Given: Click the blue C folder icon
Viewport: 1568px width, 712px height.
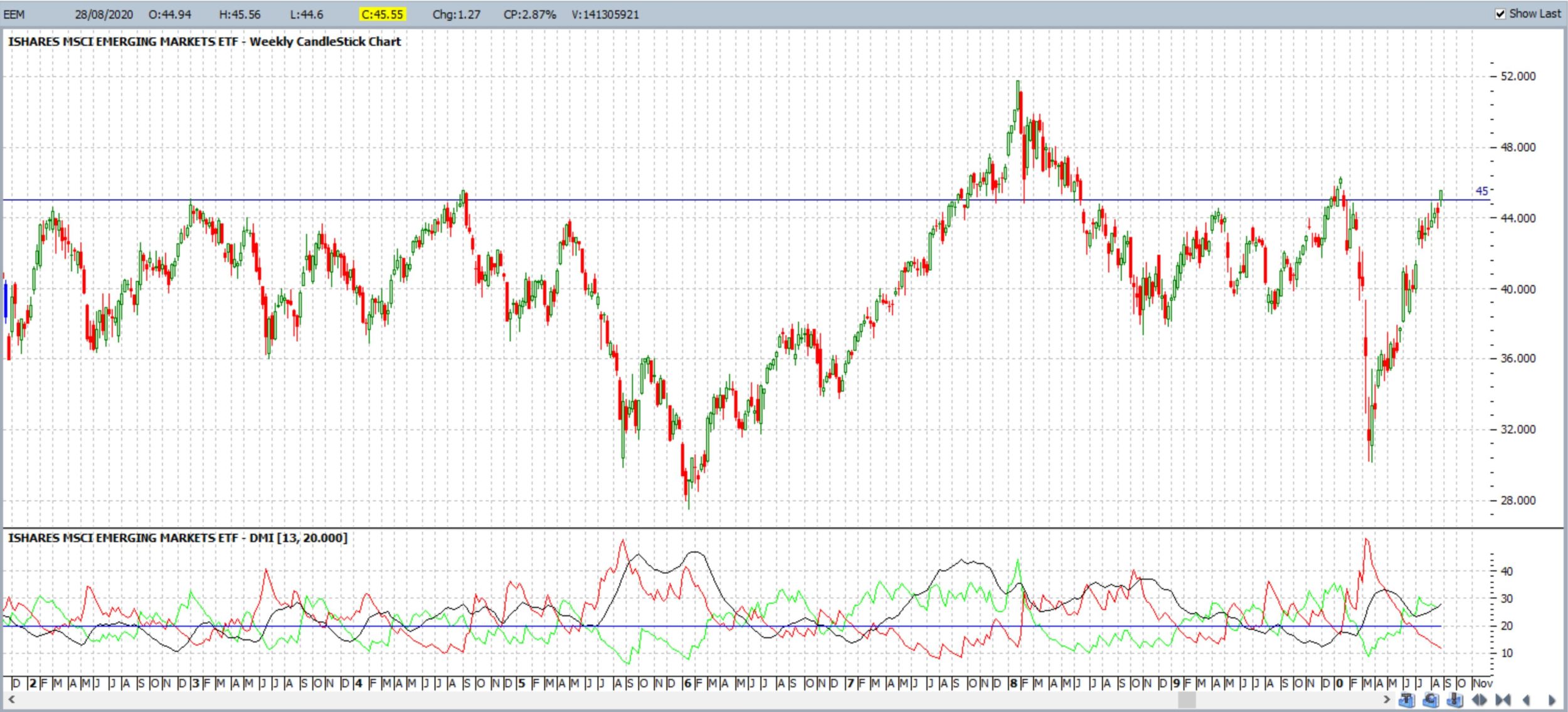Looking at the screenshot, I should (1431, 699).
